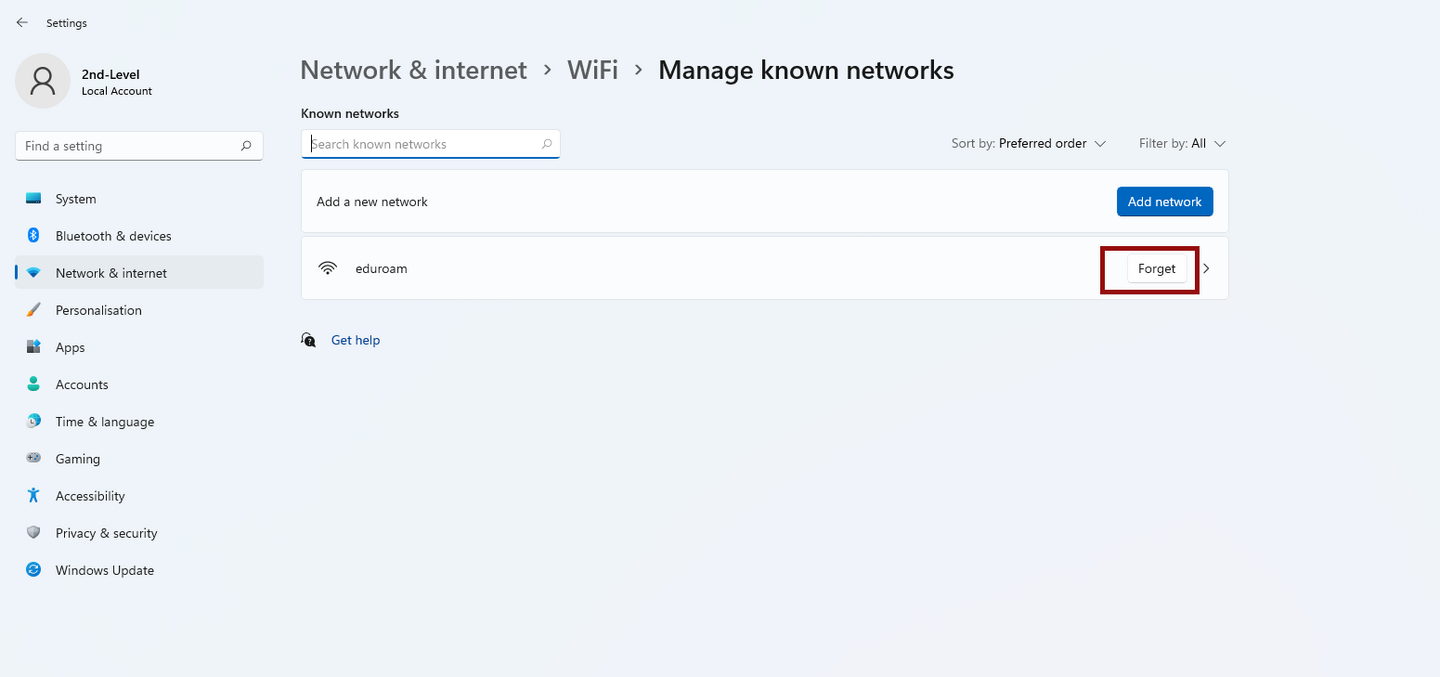1440x677 pixels.
Task: Open Apps settings
Action: 140,347
